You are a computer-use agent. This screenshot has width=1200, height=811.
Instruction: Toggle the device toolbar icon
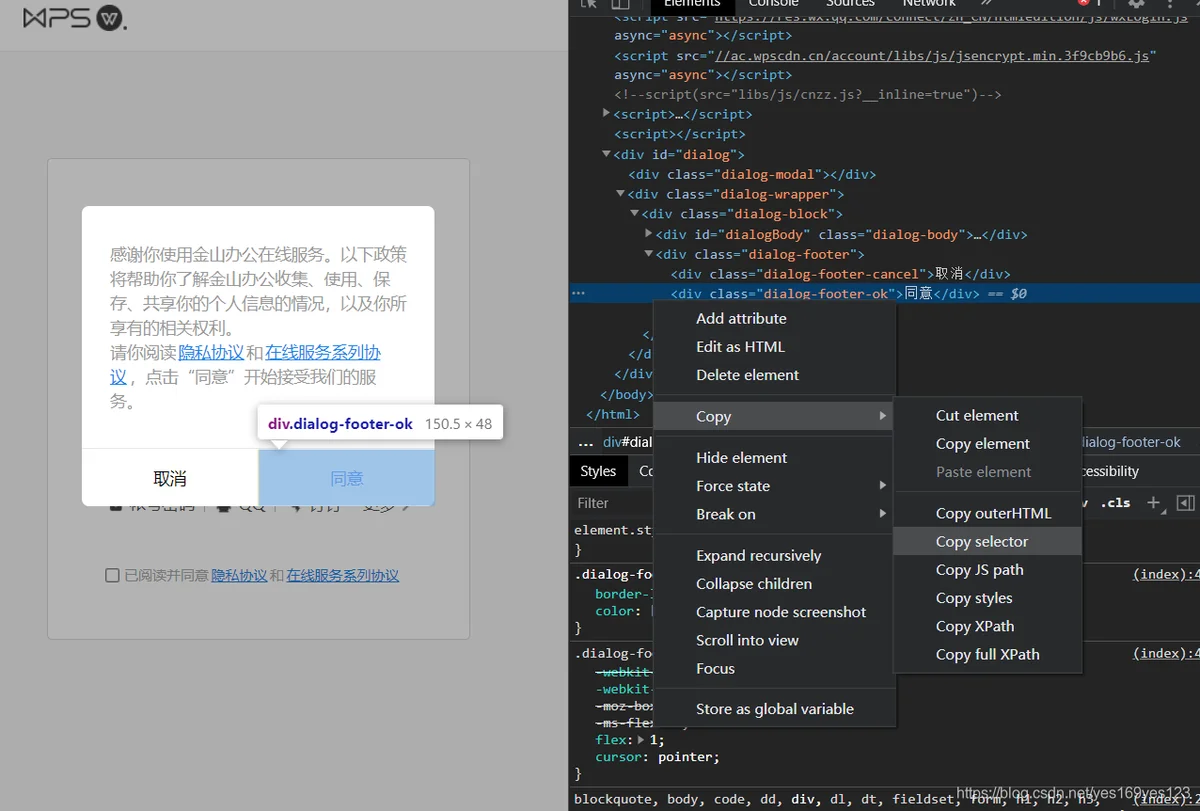(620, 4)
